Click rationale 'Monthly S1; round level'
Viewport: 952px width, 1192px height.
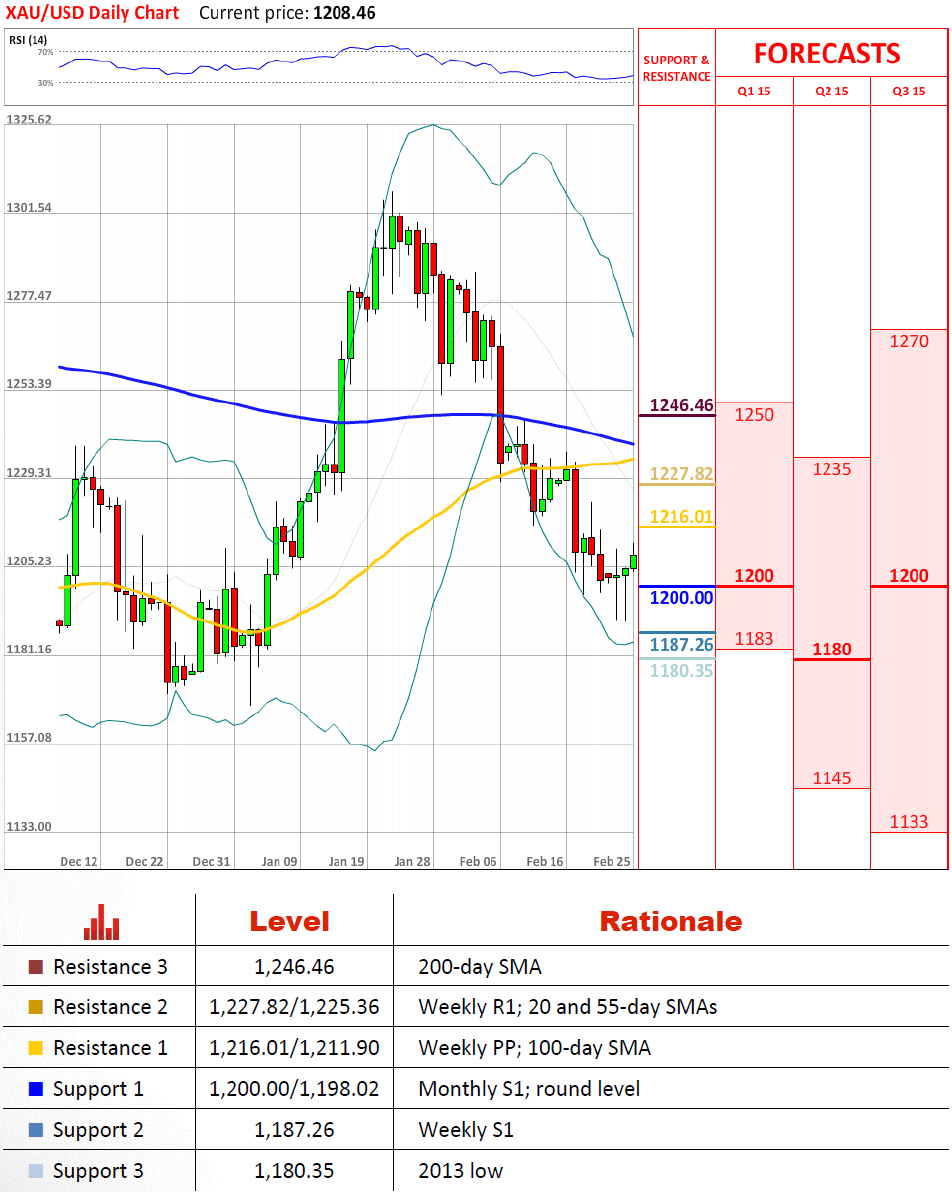(529, 1089)
